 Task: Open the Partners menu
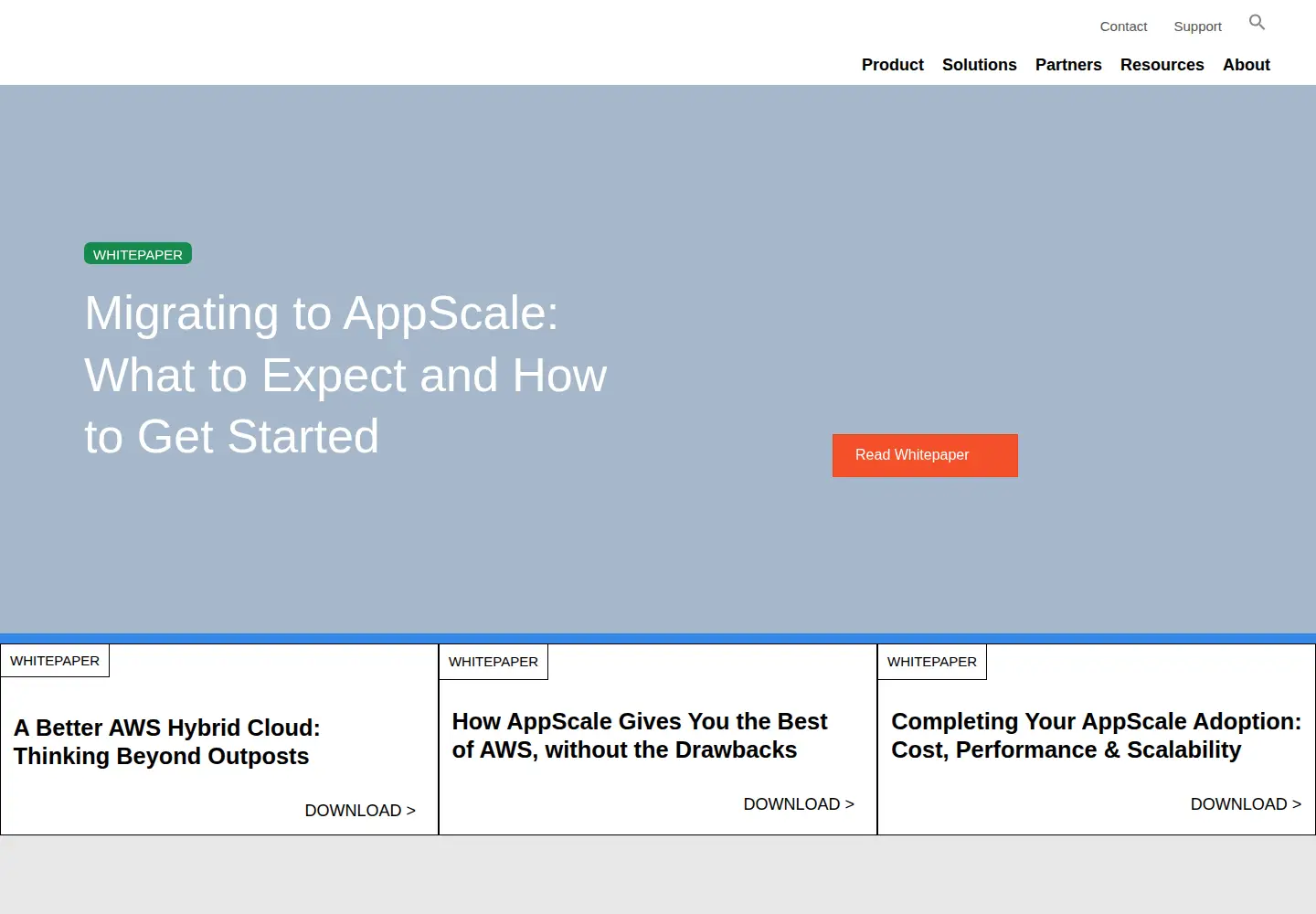click(x=1068, y=65)
